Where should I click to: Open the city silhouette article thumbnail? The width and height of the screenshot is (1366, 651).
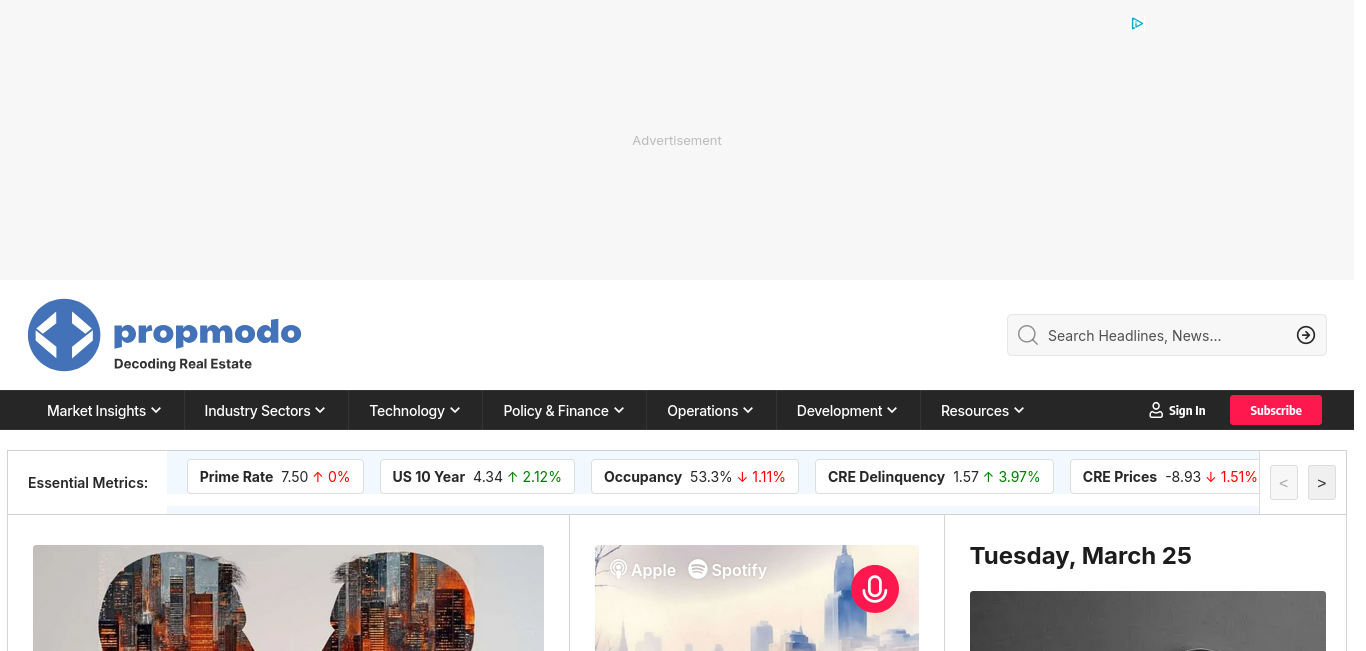point(288,598)
